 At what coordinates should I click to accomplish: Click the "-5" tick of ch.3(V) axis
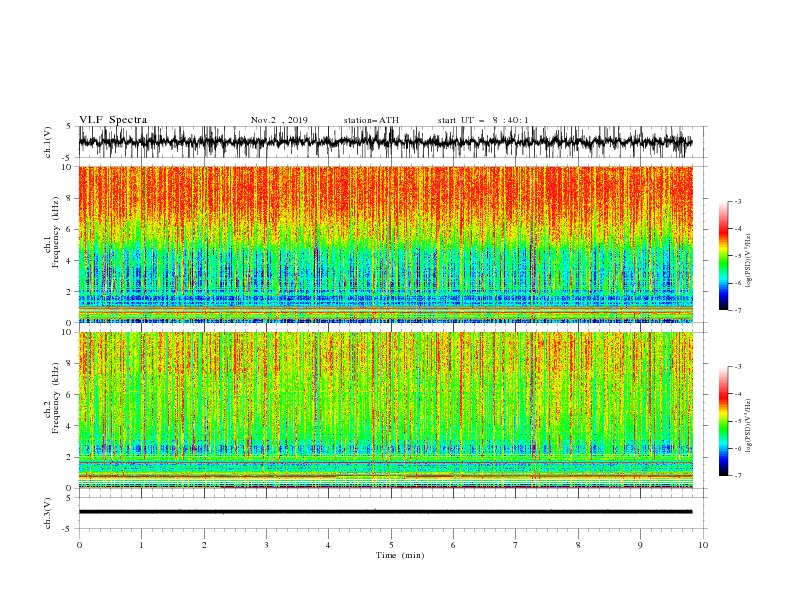pyautogui.click(x=68, y=529)
